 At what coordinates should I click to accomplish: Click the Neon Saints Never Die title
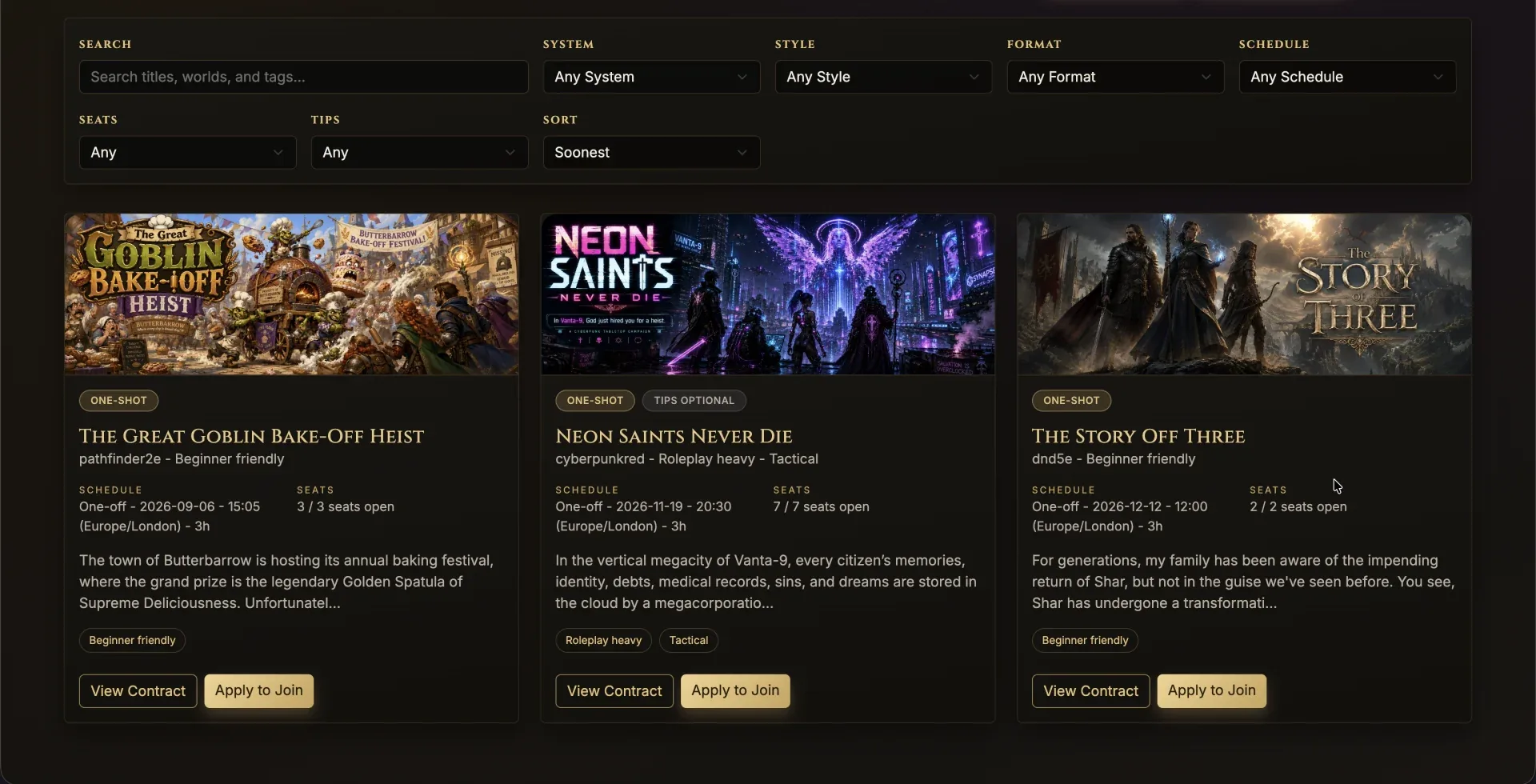point(674,436)
